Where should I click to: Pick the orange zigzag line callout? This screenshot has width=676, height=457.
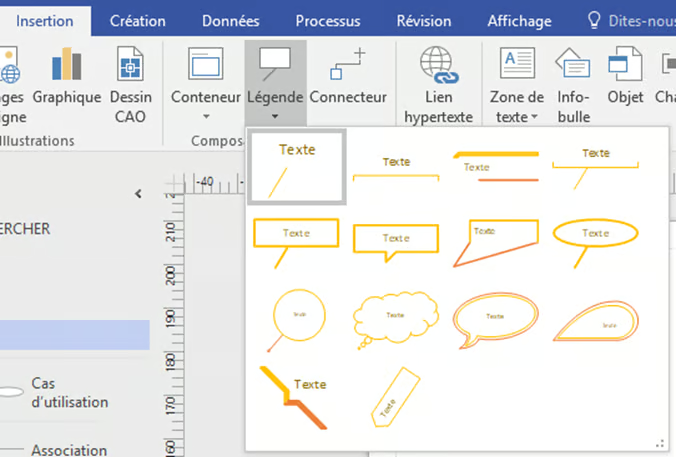pos(295,397)
